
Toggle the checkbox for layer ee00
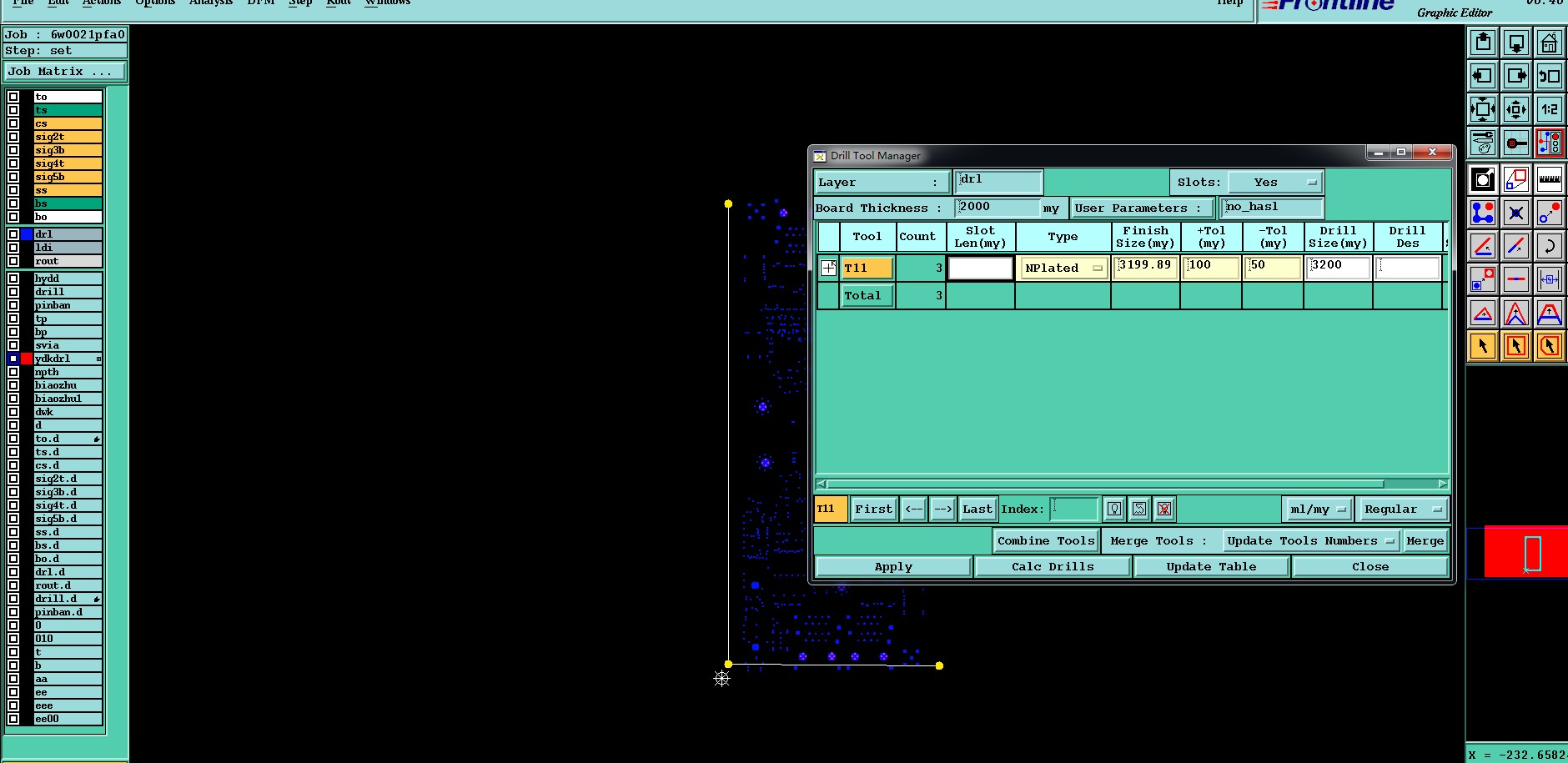coord(13,719)
